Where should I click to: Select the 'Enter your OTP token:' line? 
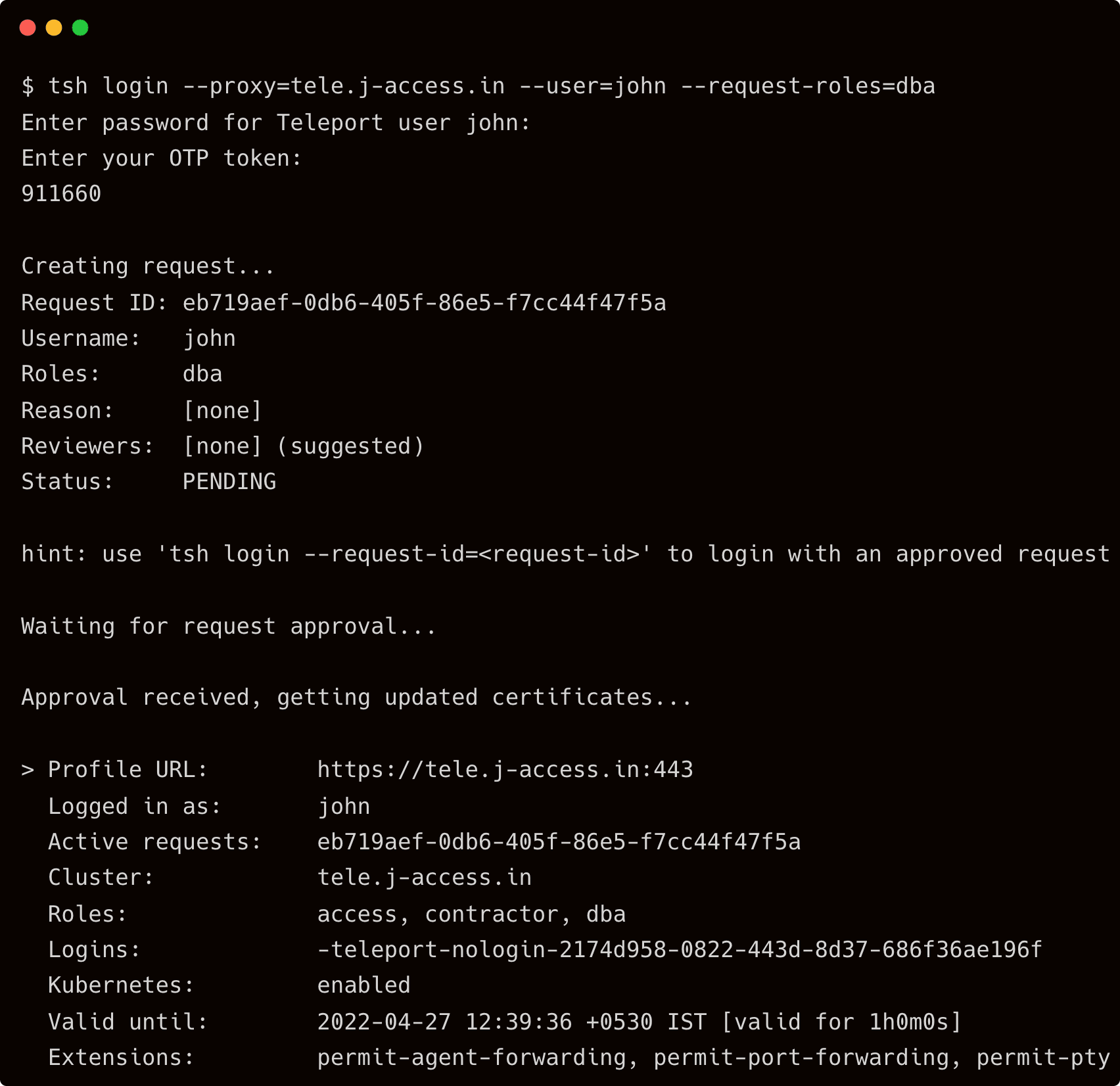click(x=161, y=158)
